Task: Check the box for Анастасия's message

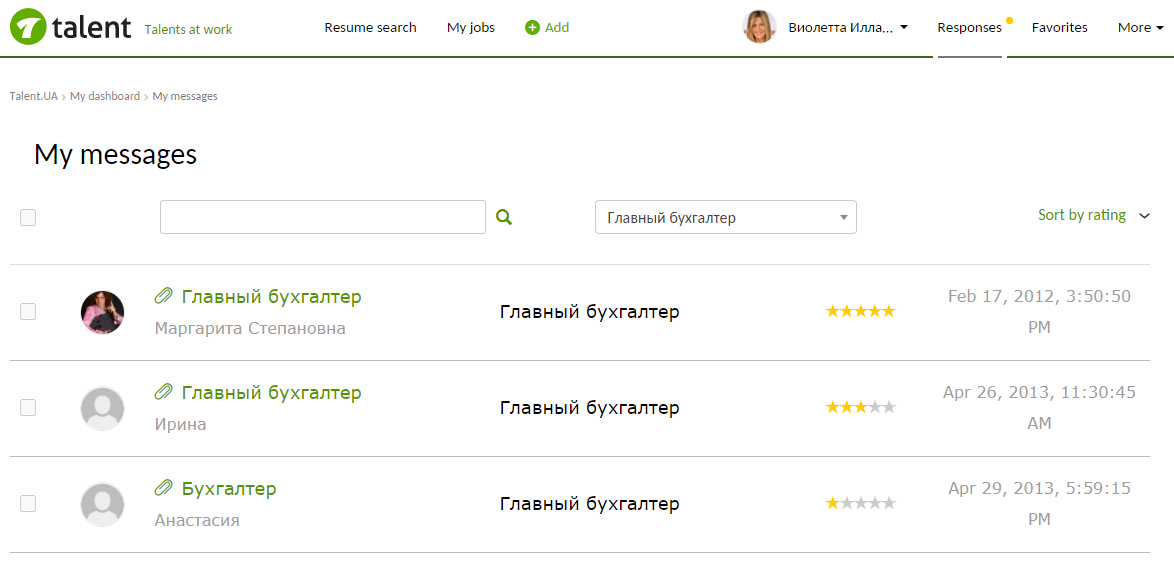Action: coord(28,503)
